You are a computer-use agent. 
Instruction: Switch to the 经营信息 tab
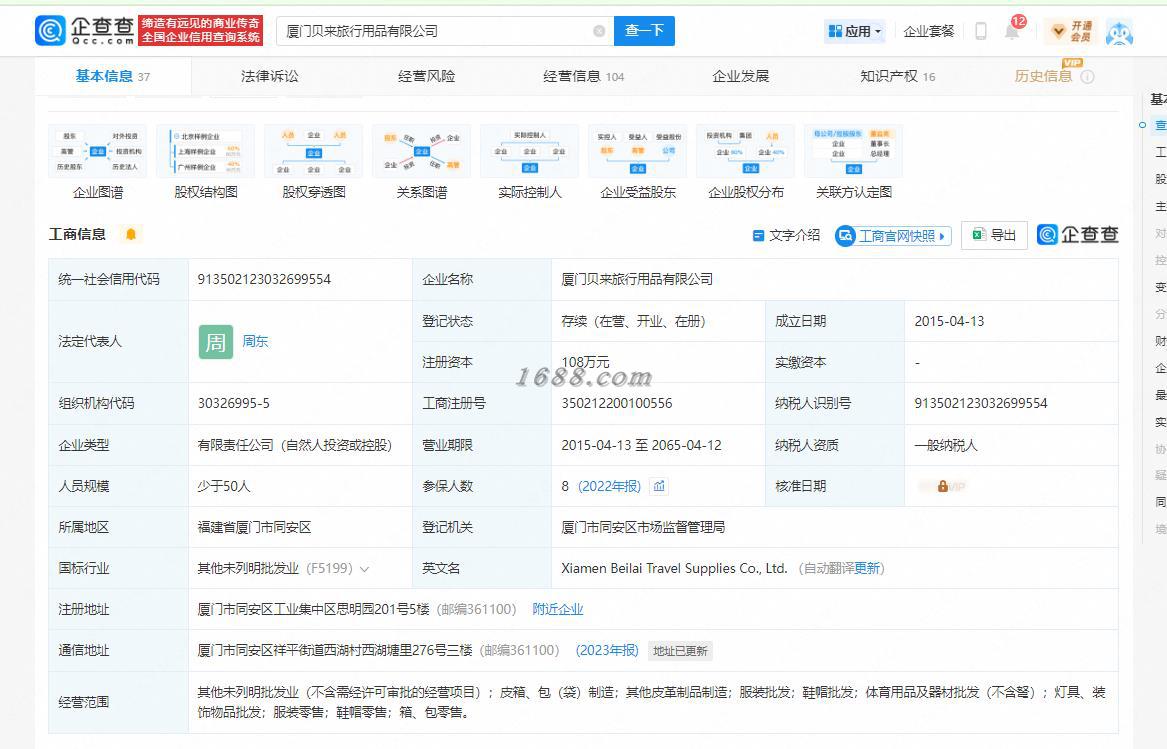(x=583, y=76)
